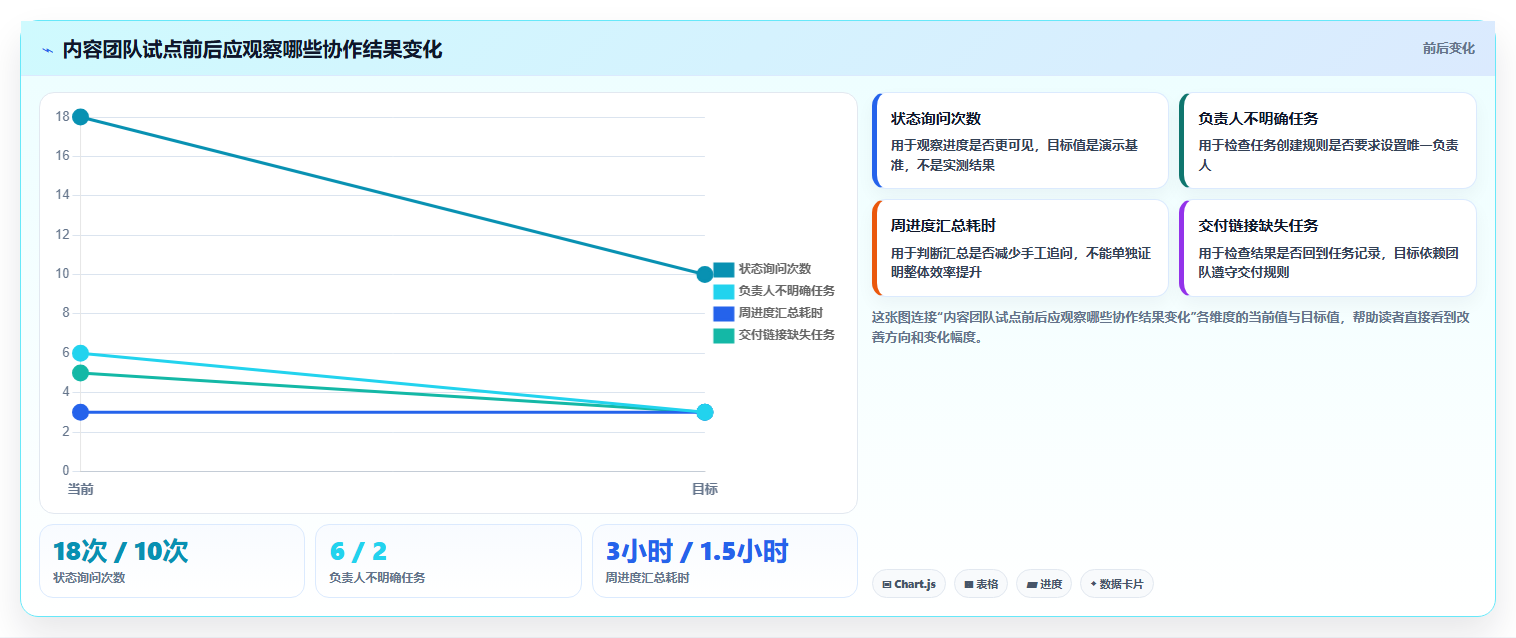Click the 状态询问次数 caption under 18次 / 10次

point(89,578)
